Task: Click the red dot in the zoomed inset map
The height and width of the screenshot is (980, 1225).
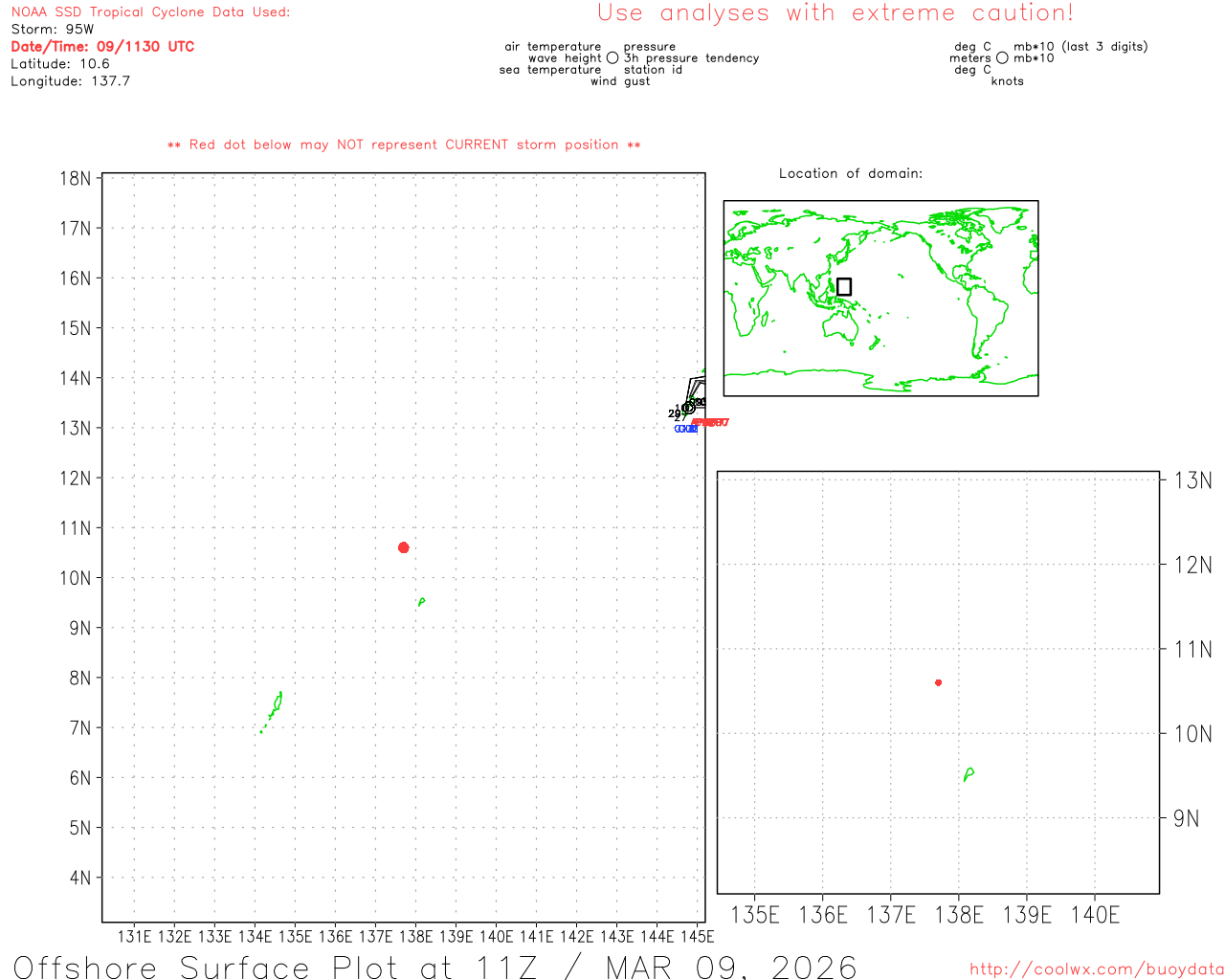Action: 938,682
